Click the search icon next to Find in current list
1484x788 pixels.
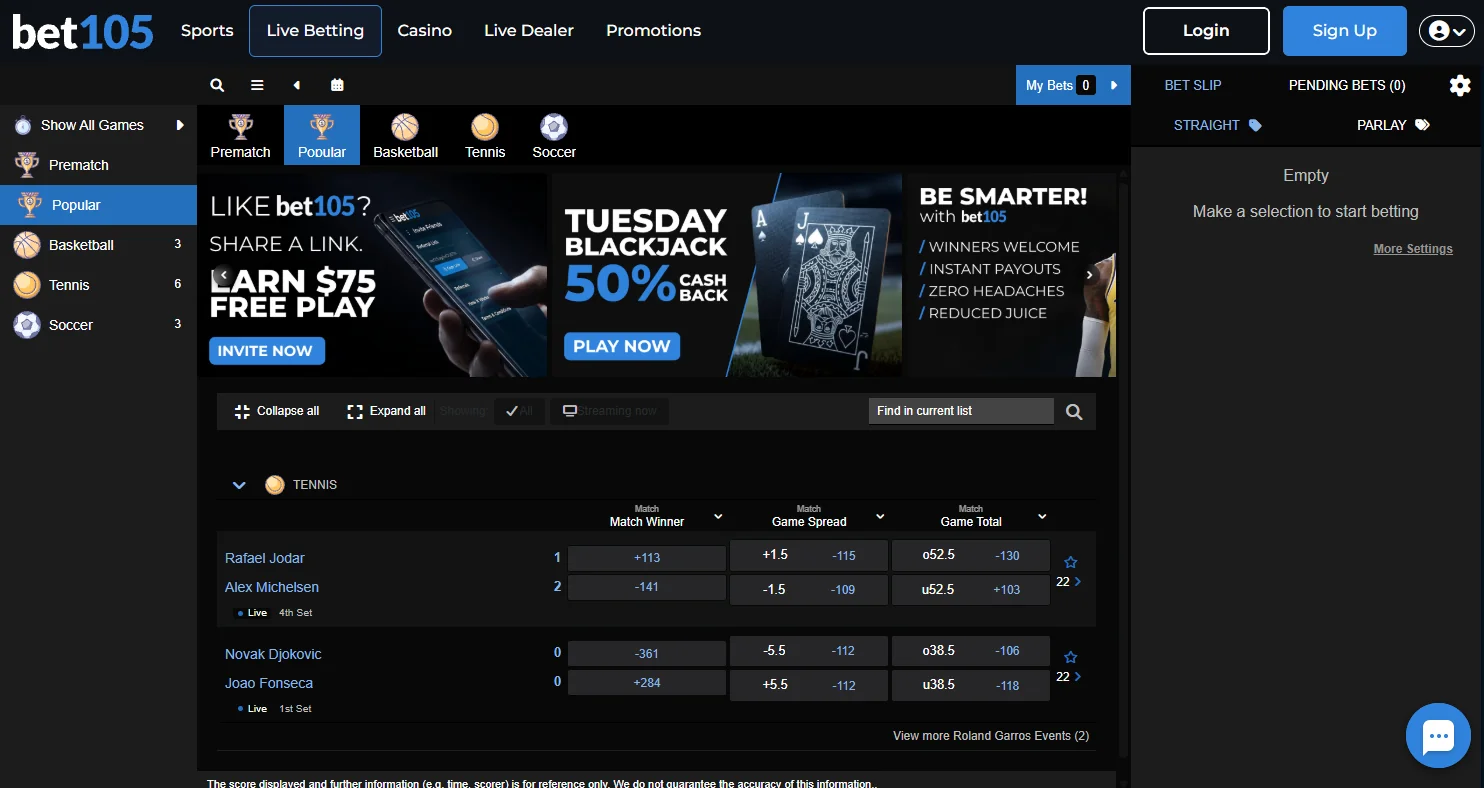1074,411
